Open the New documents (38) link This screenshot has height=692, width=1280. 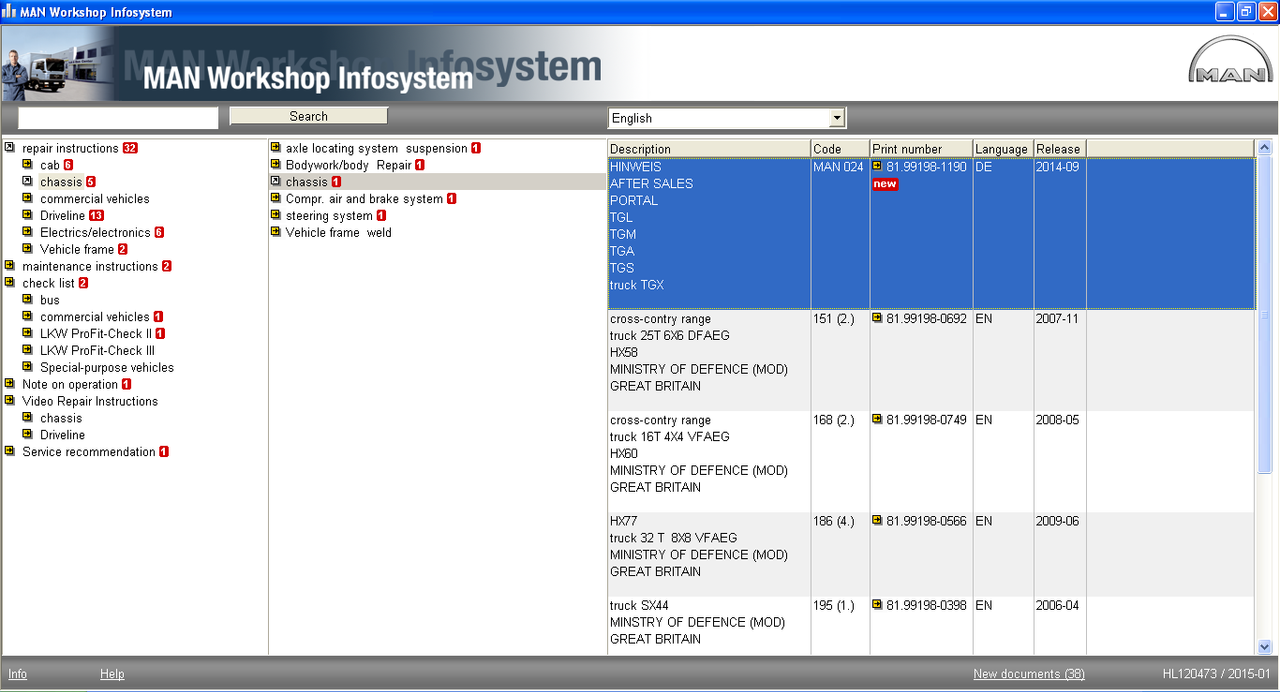(1029, 674)
